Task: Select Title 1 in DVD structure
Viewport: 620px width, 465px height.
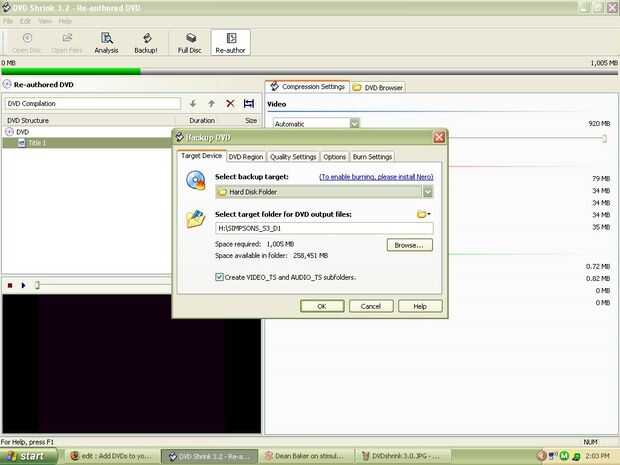Action: tap(36, 143)
